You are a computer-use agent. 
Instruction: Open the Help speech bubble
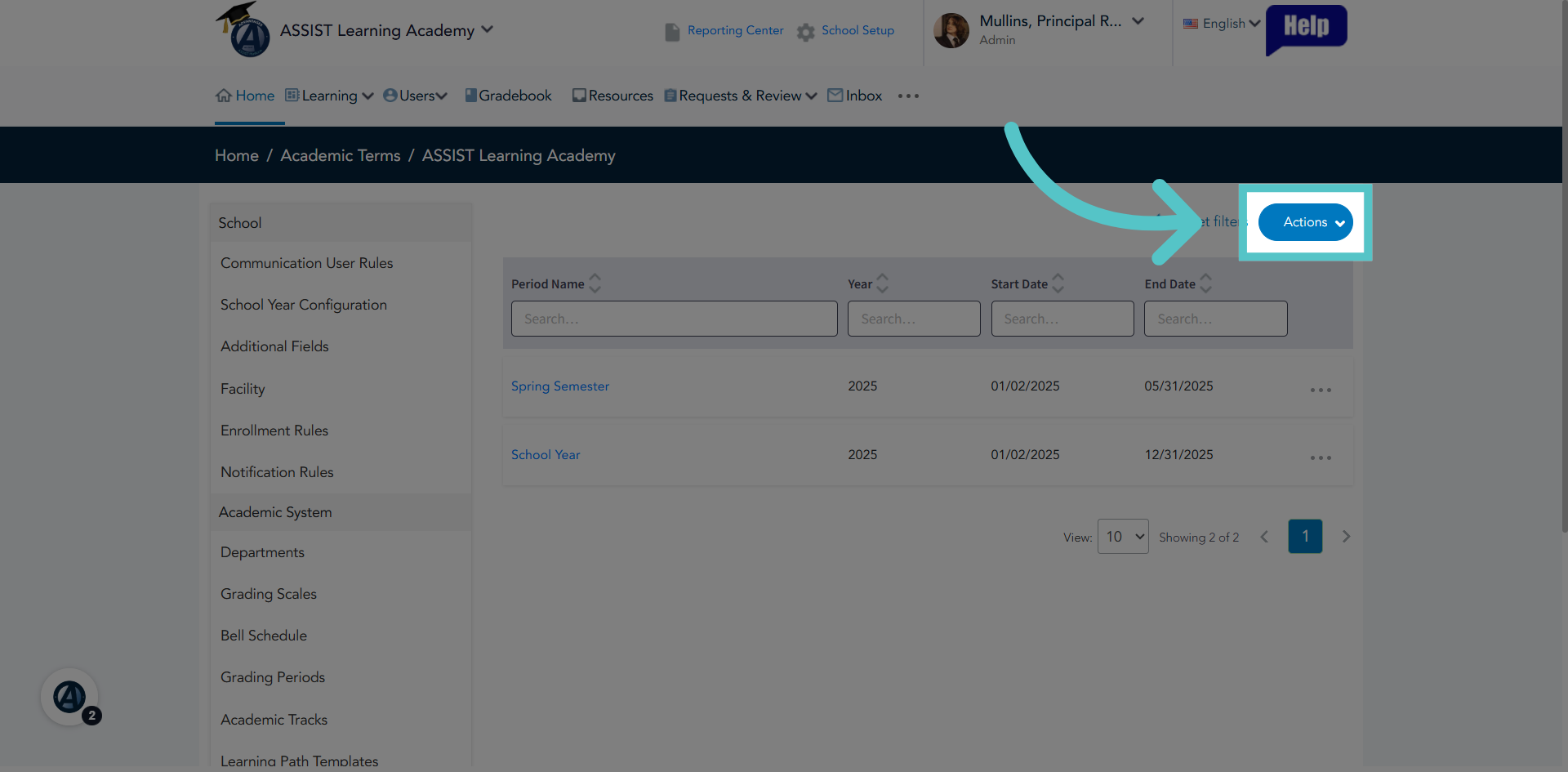(x=1306, y=30)
